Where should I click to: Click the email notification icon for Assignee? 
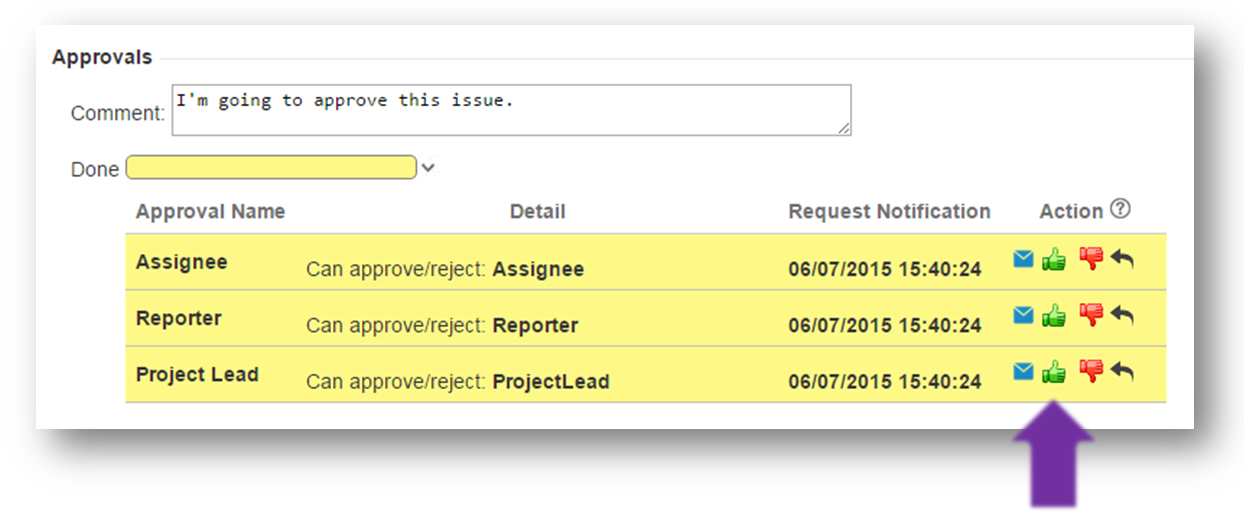tap(1022, 260)
